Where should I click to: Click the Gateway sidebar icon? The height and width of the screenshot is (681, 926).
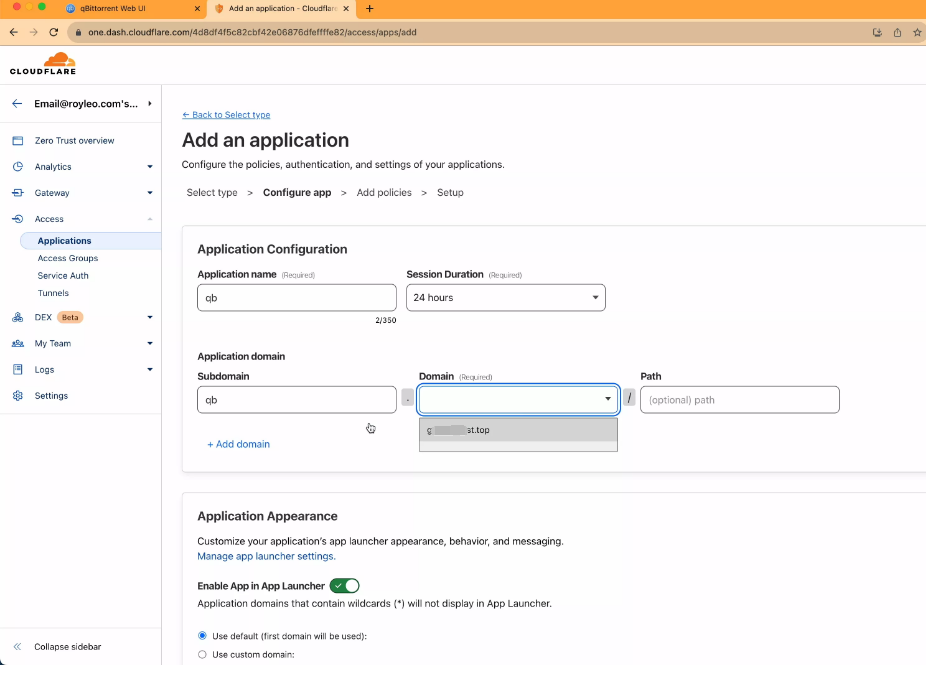[17, 193]
